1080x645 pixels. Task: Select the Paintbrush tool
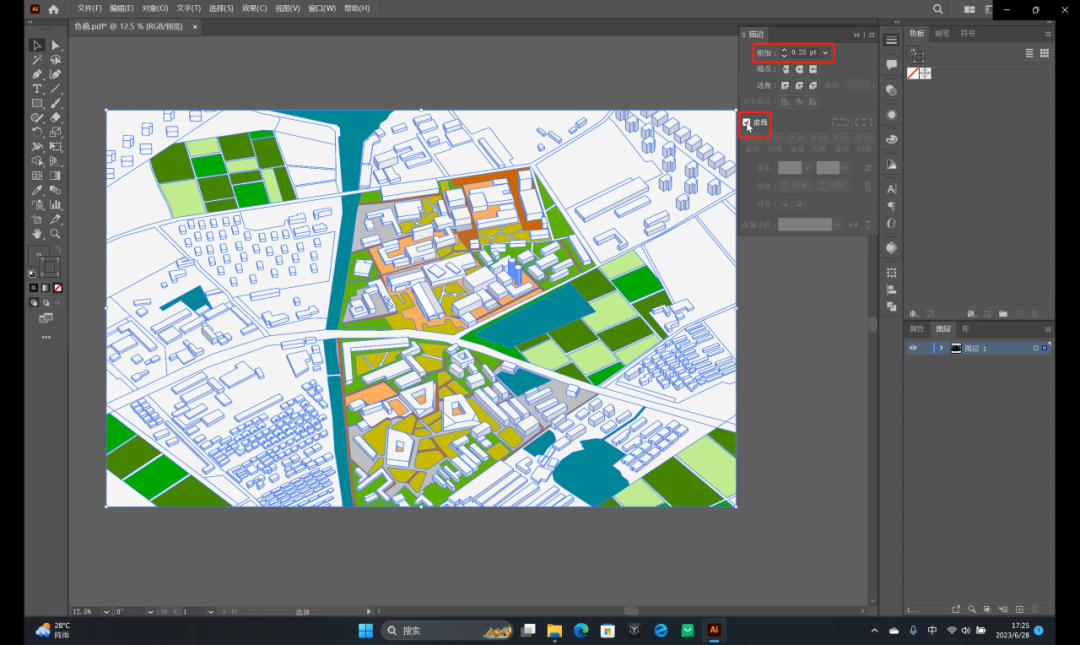coord(56,103)
